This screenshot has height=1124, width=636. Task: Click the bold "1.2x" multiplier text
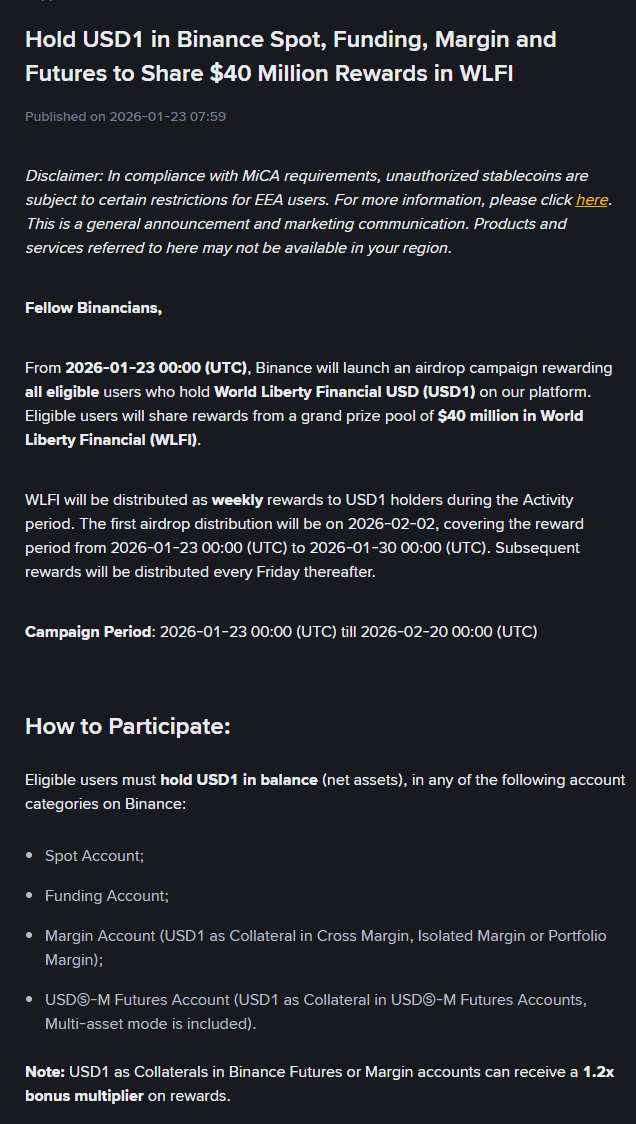[598, 1072]
